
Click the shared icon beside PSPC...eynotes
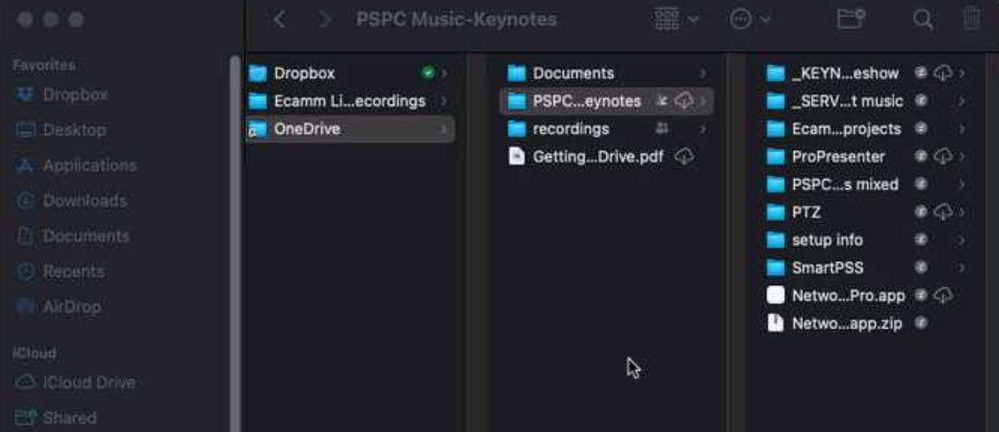663,101
